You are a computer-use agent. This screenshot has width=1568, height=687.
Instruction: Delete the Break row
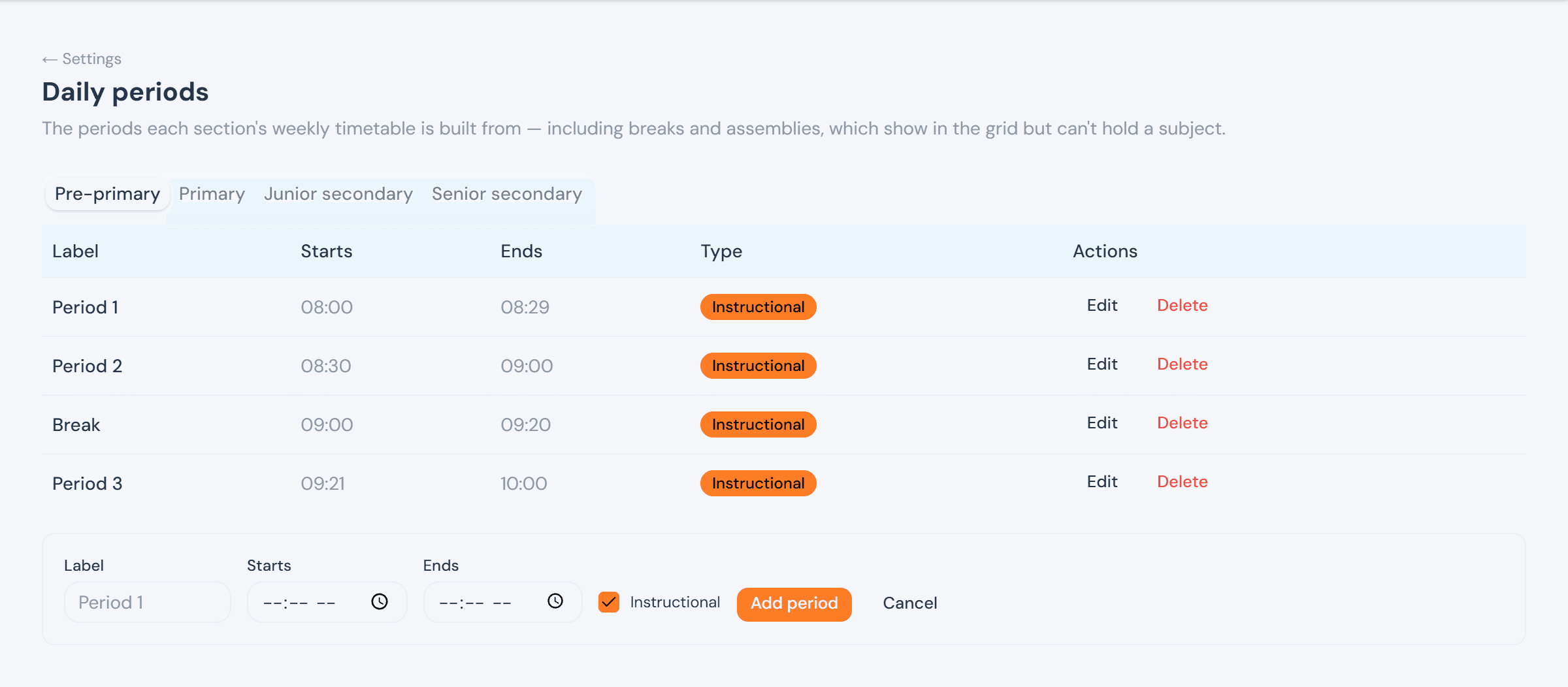coord(1183,423)
